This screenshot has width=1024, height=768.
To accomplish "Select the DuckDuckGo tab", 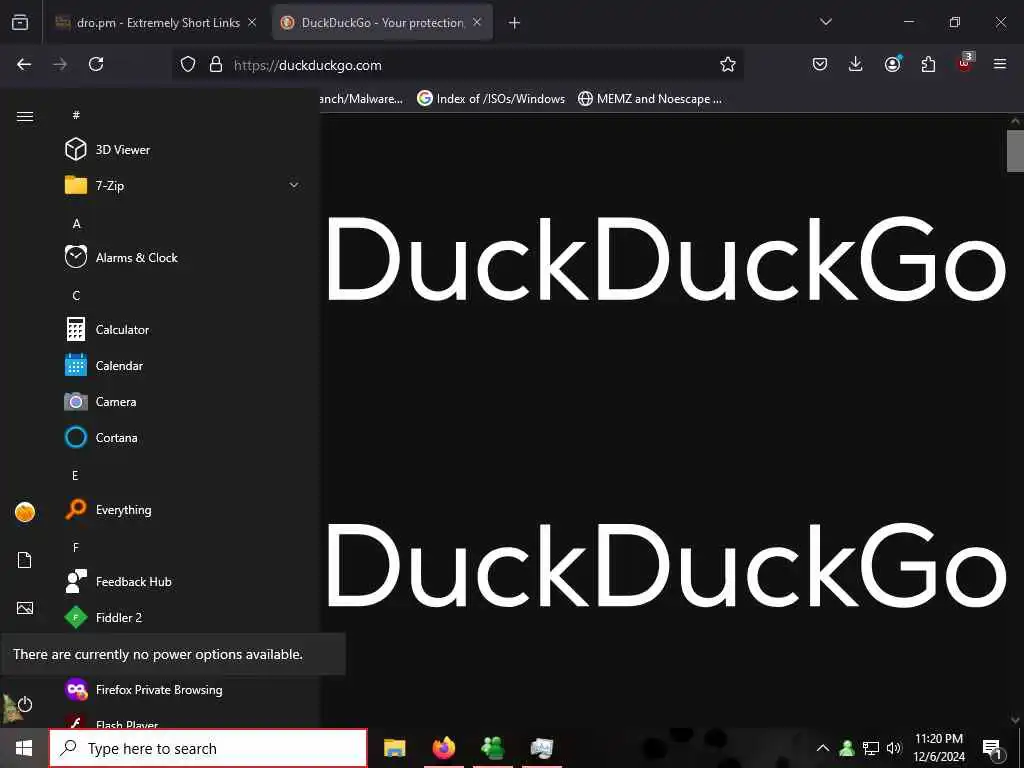I will pos(382,23).
